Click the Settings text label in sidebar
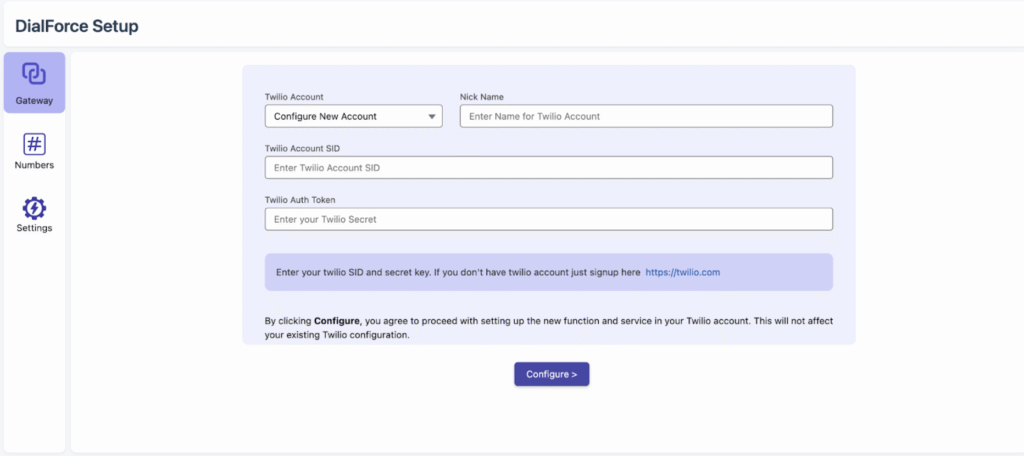 click(34, 228)
